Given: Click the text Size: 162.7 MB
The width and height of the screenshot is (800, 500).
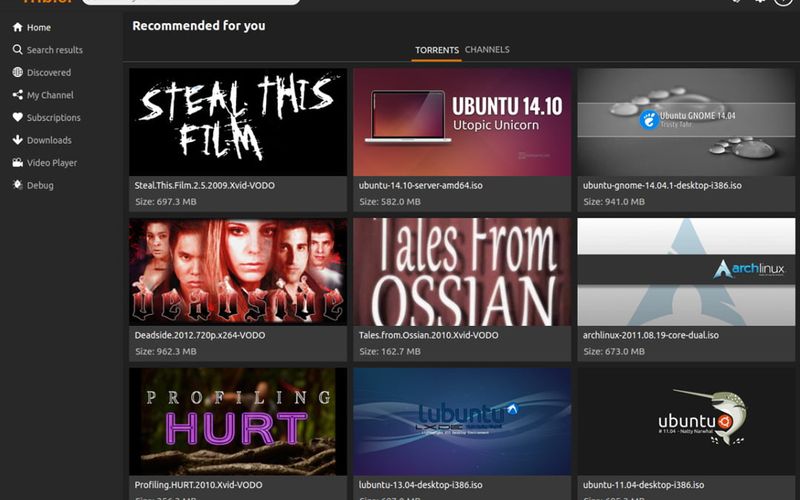Looking at the screenshot, I should tap(390, 352).
